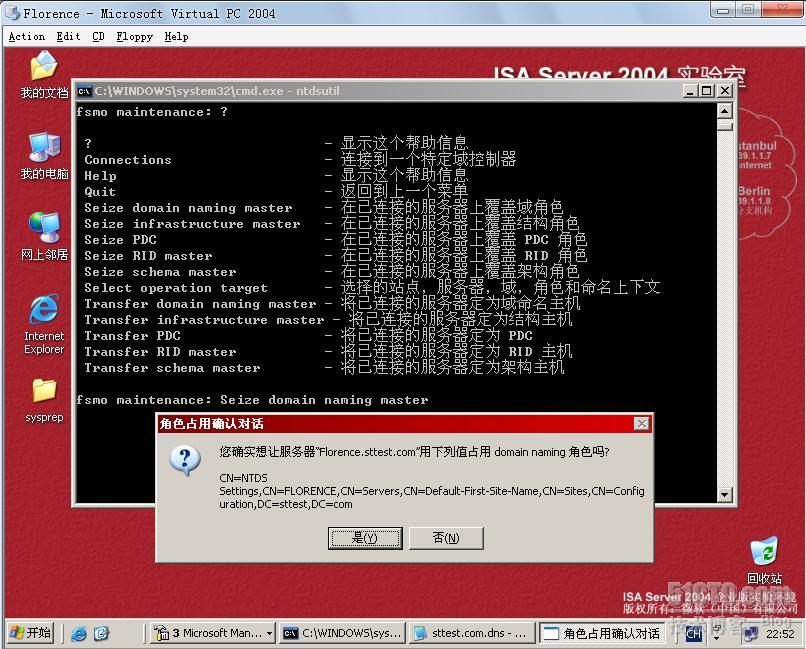Click 'Transfer PDC' help line

click(x=308, y=336)
